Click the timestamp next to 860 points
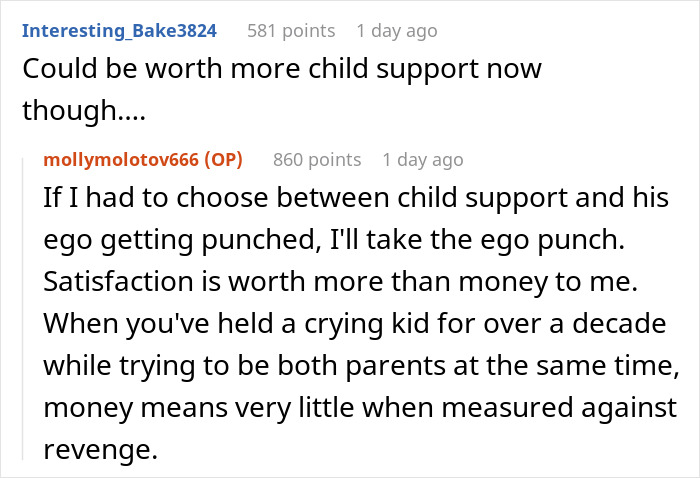700x478 pixels. 422,159
